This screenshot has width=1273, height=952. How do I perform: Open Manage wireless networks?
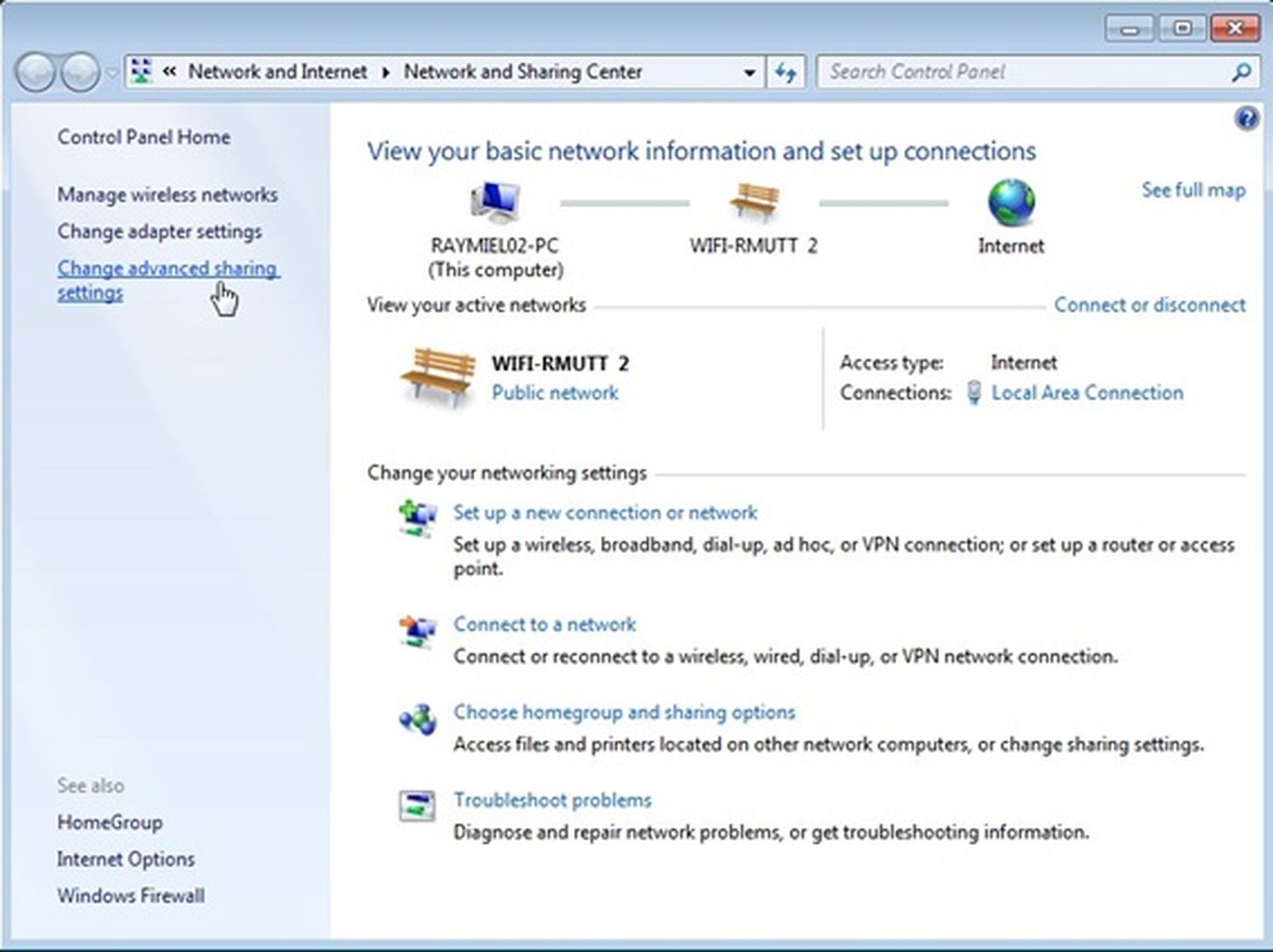pos(167,194)
